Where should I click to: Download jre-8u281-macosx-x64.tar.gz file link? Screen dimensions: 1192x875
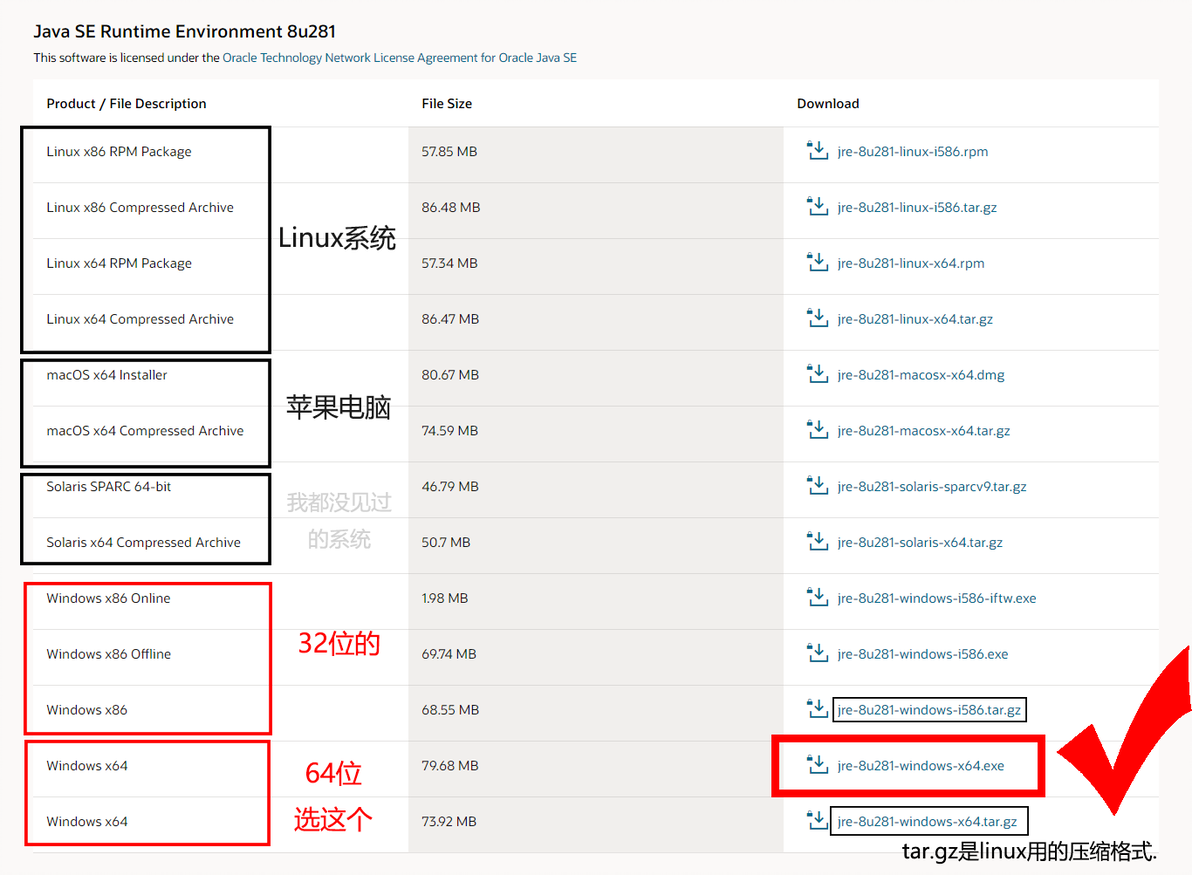(924, 431)
